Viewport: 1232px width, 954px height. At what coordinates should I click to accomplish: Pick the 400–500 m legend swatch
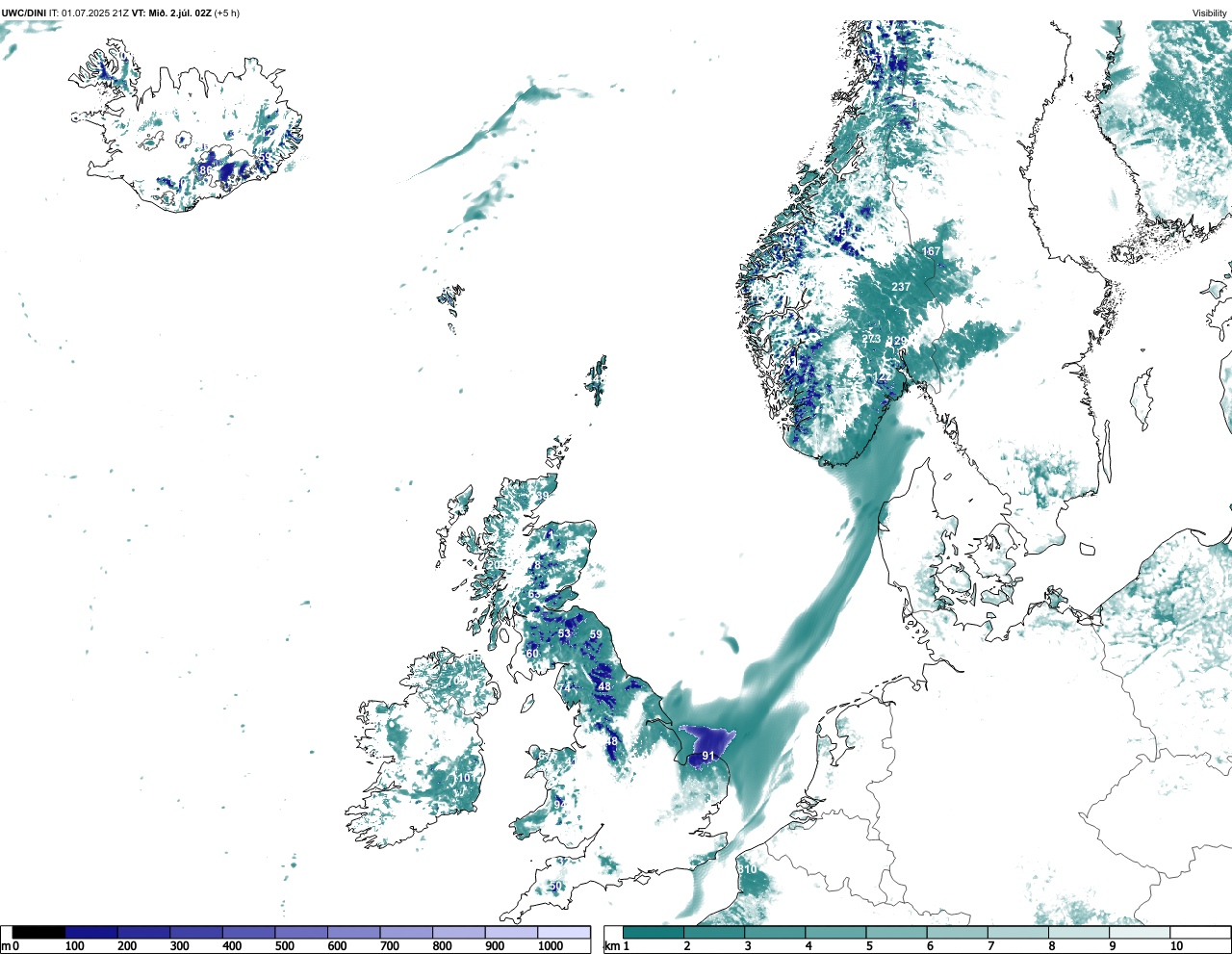(x=248, y=933)
